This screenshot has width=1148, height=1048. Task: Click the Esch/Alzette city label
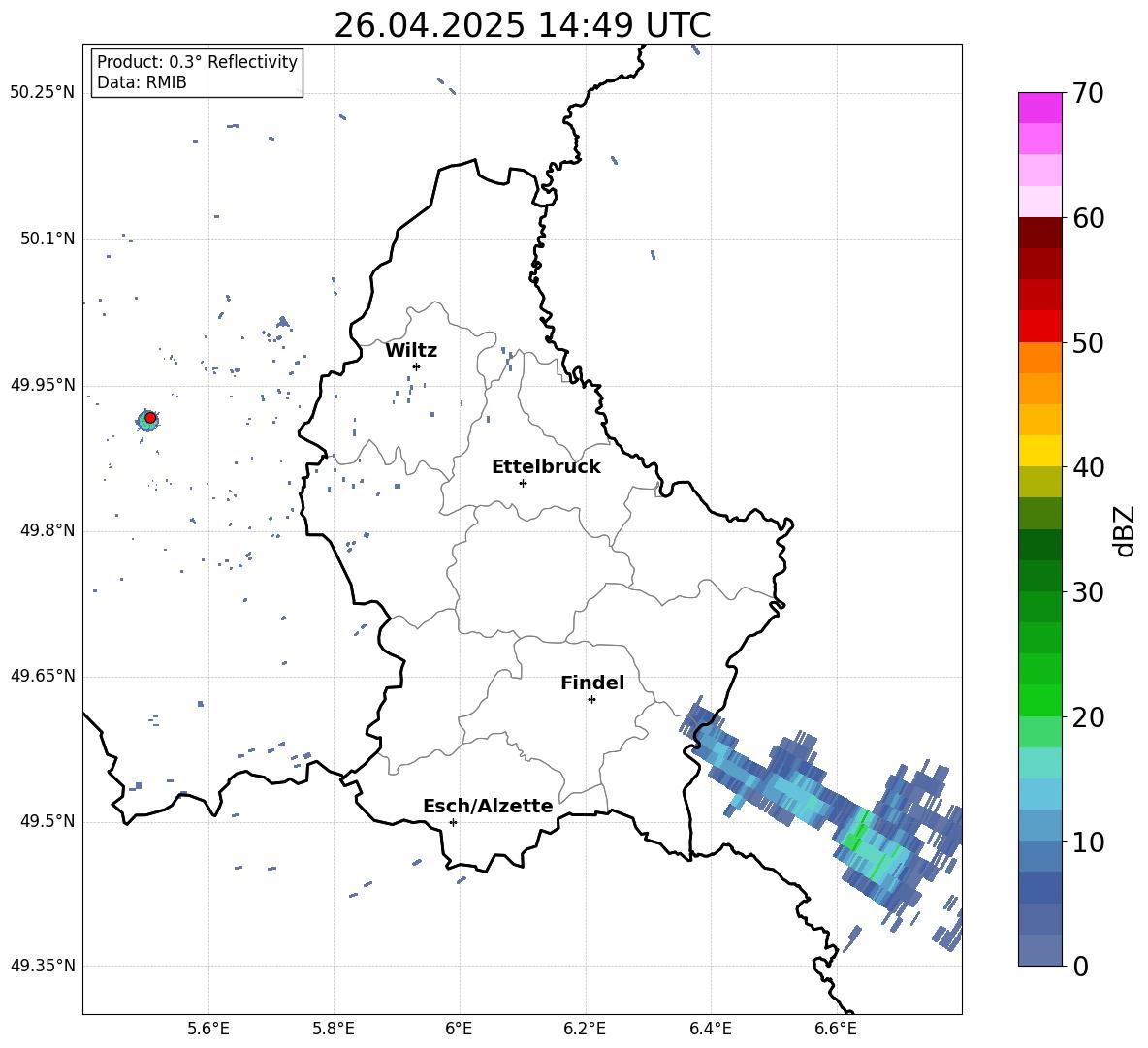point(489,807)
